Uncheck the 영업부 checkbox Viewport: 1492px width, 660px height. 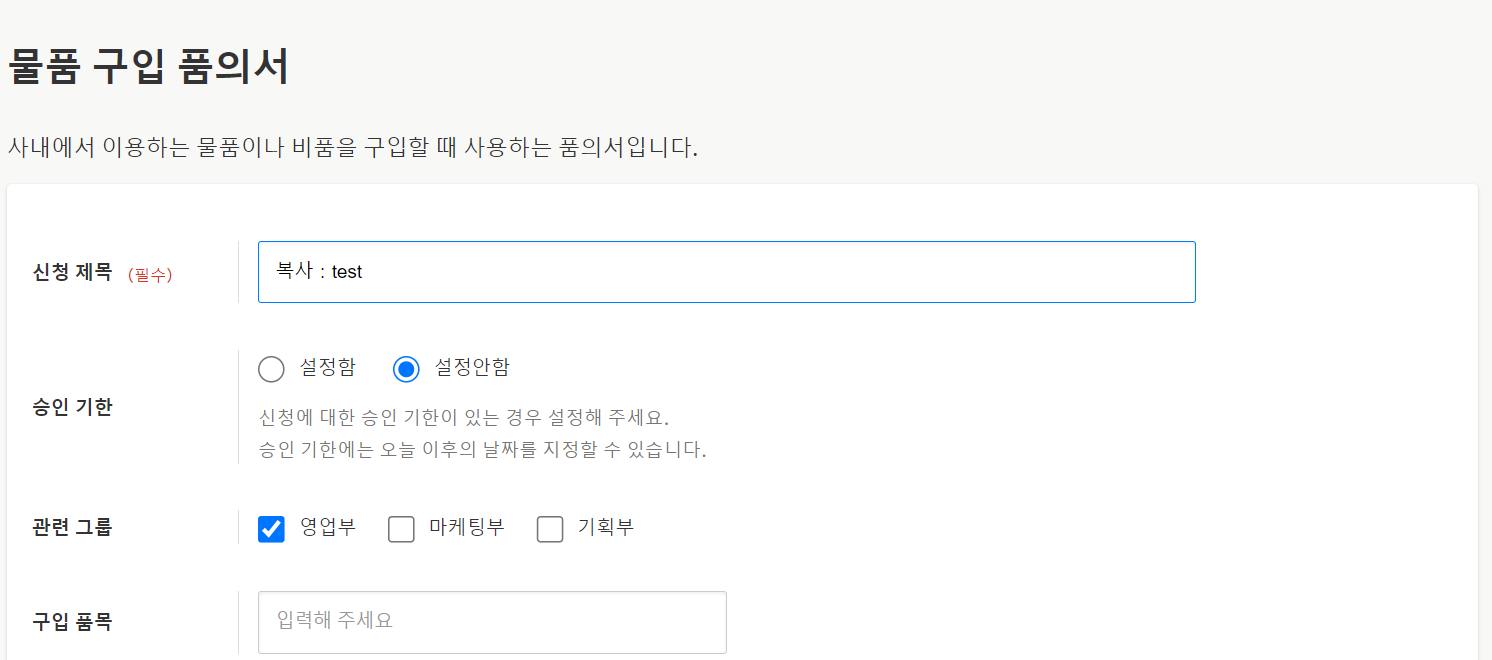pyautogui.click(x=271, y=529)
